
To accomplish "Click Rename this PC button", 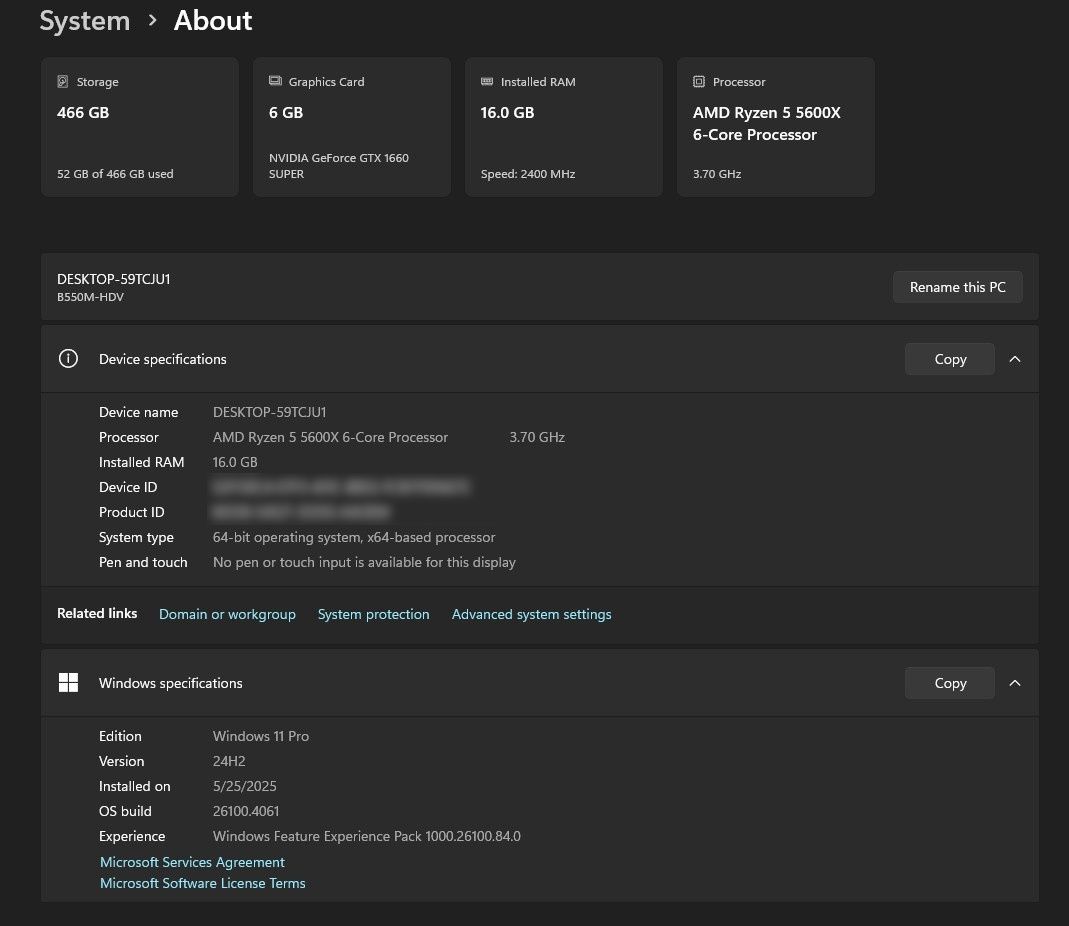I will [957, 287].
